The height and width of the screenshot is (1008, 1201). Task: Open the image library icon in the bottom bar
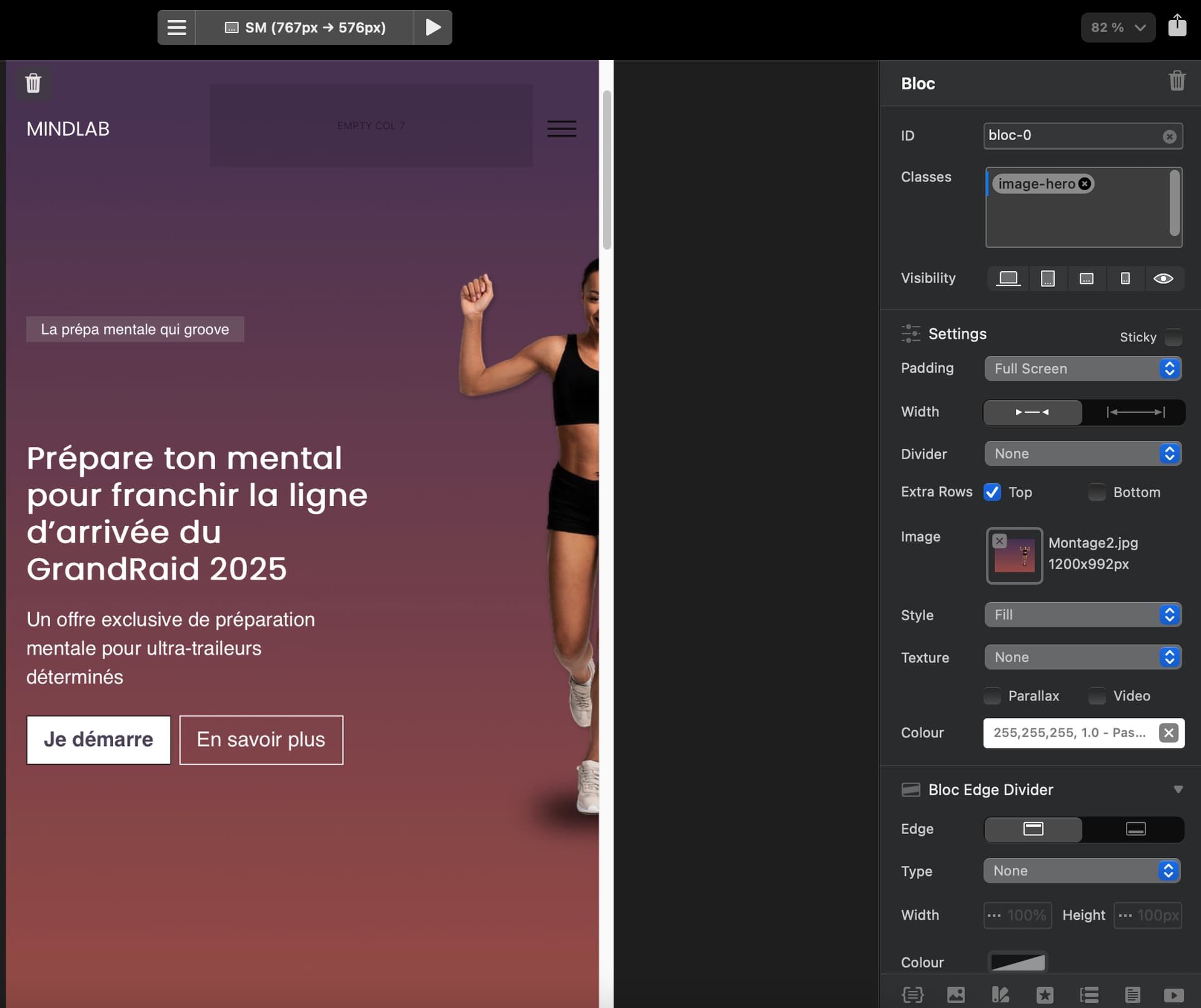coord(955,994)
